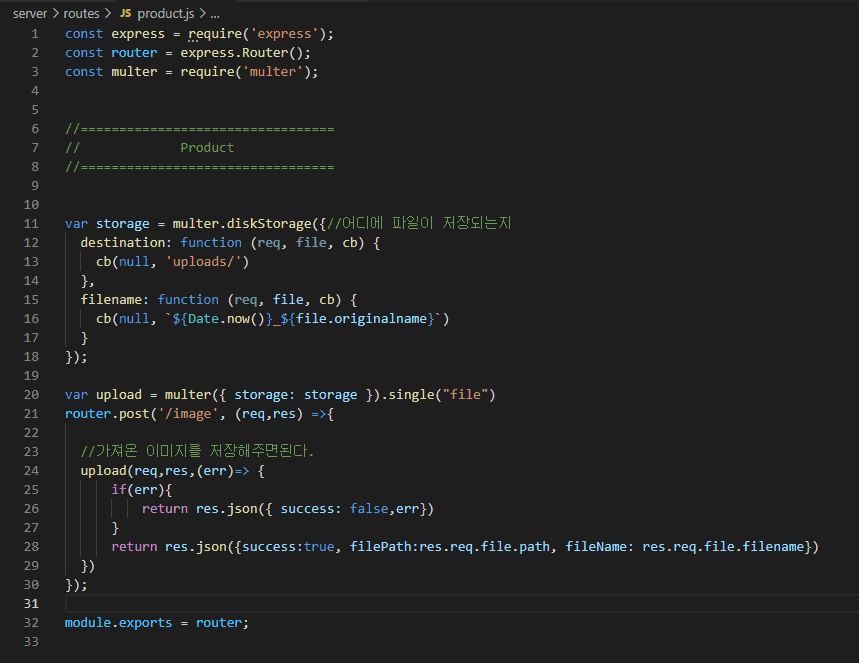Click 'file.originalname' in the template string
This screenshot has height=663, width=859.
click(361, 319)
